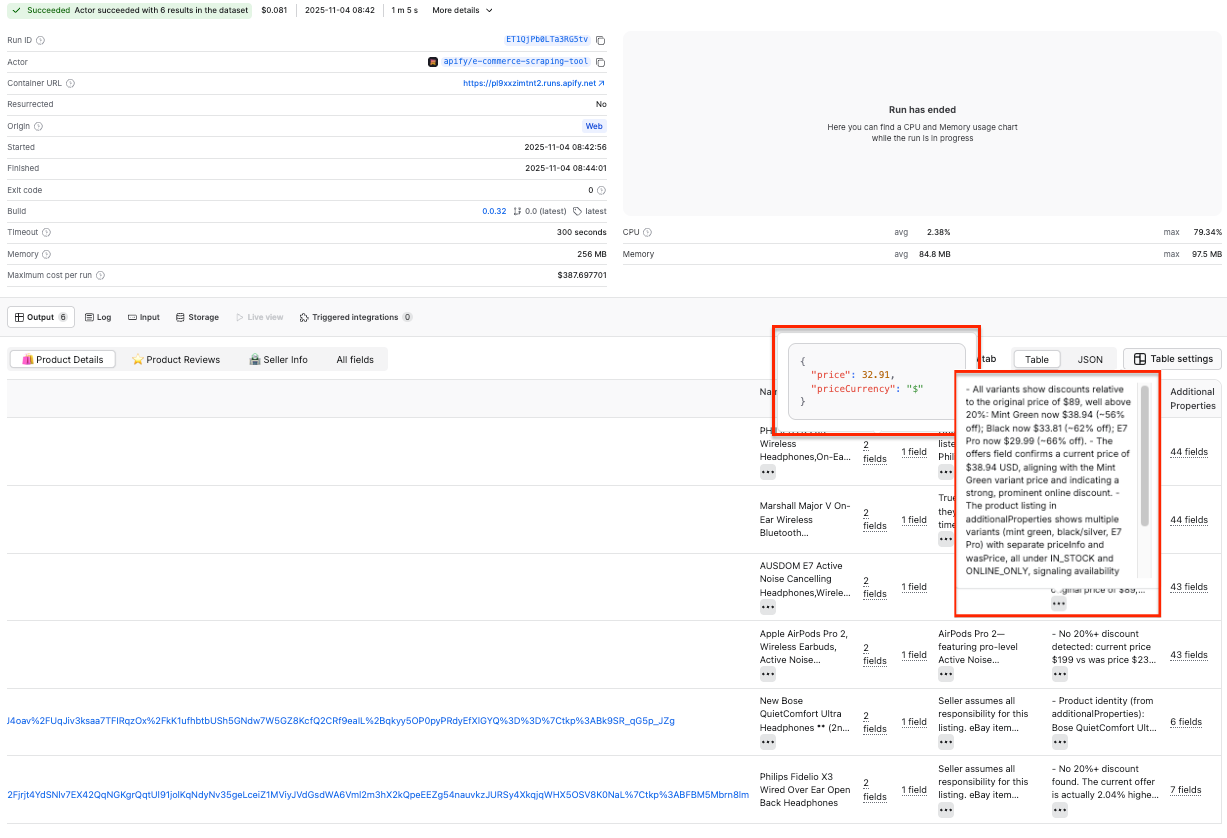Expand the 44 fields Additional Properties cell
This screenshot has height=838, width=1227.
pos(1187,452)
